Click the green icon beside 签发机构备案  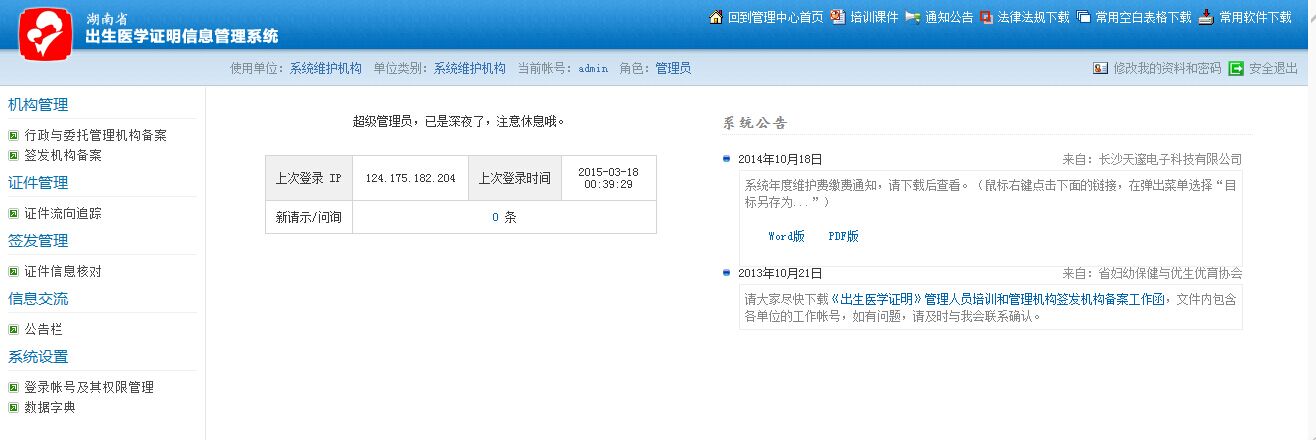(14, 155)
